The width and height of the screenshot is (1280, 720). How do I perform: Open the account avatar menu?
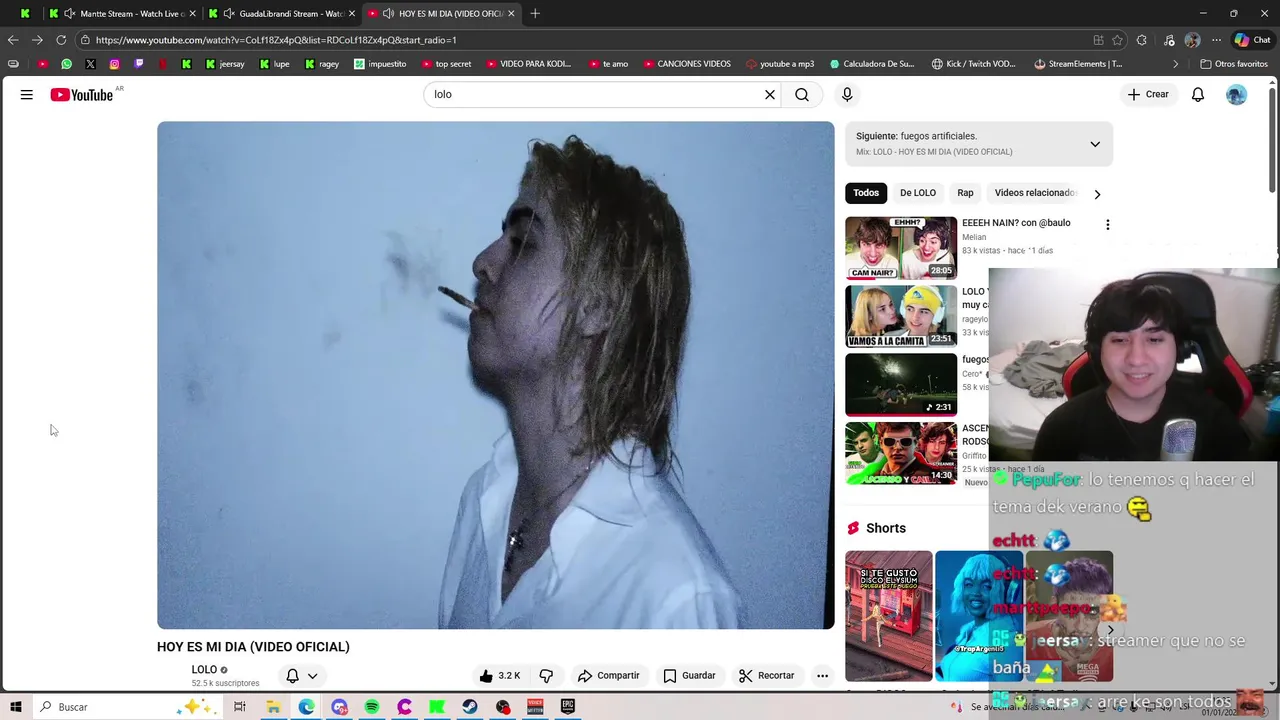[x=1237, y=94]
